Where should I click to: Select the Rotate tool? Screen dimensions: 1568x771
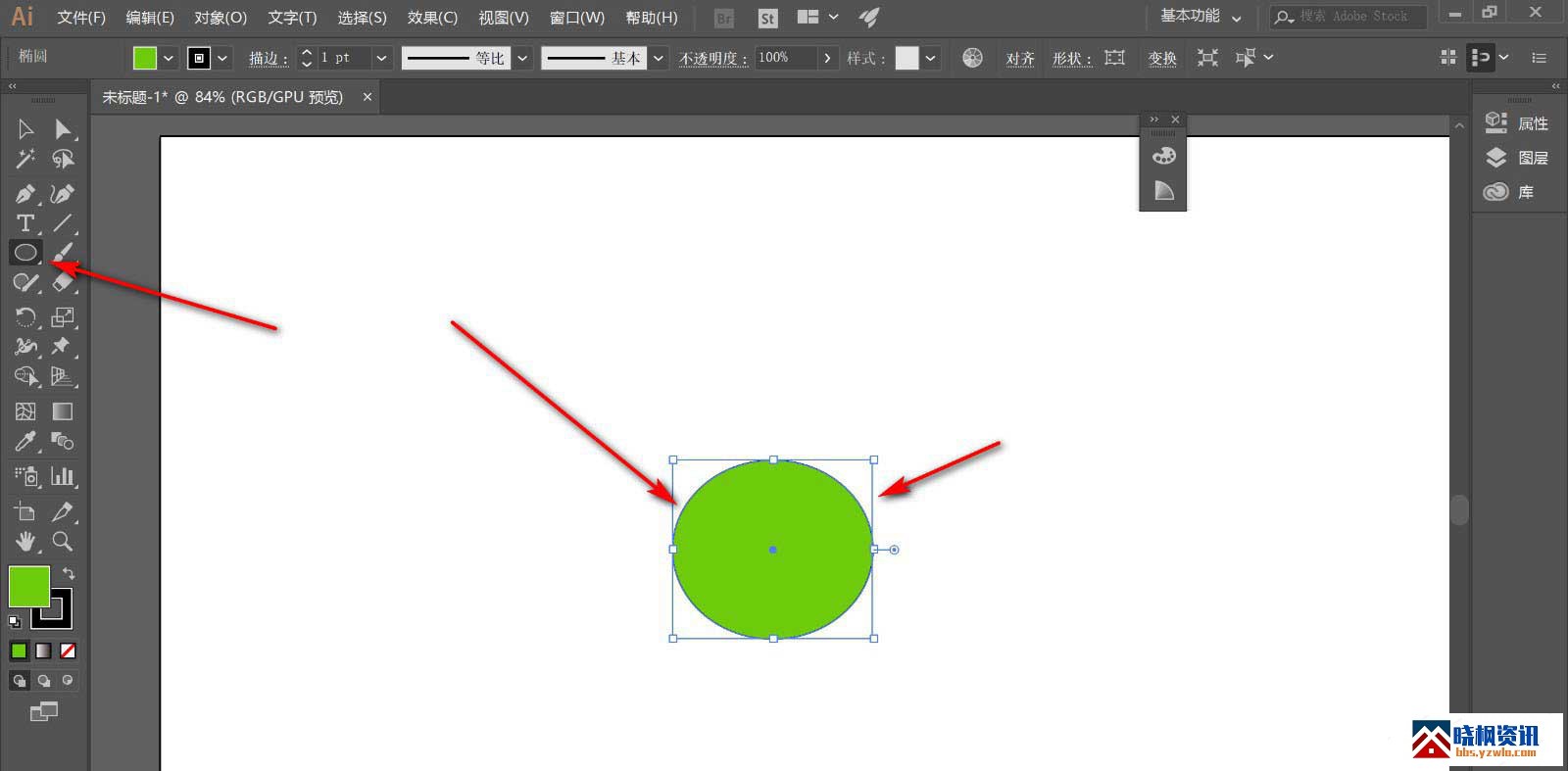coord(25,317)
